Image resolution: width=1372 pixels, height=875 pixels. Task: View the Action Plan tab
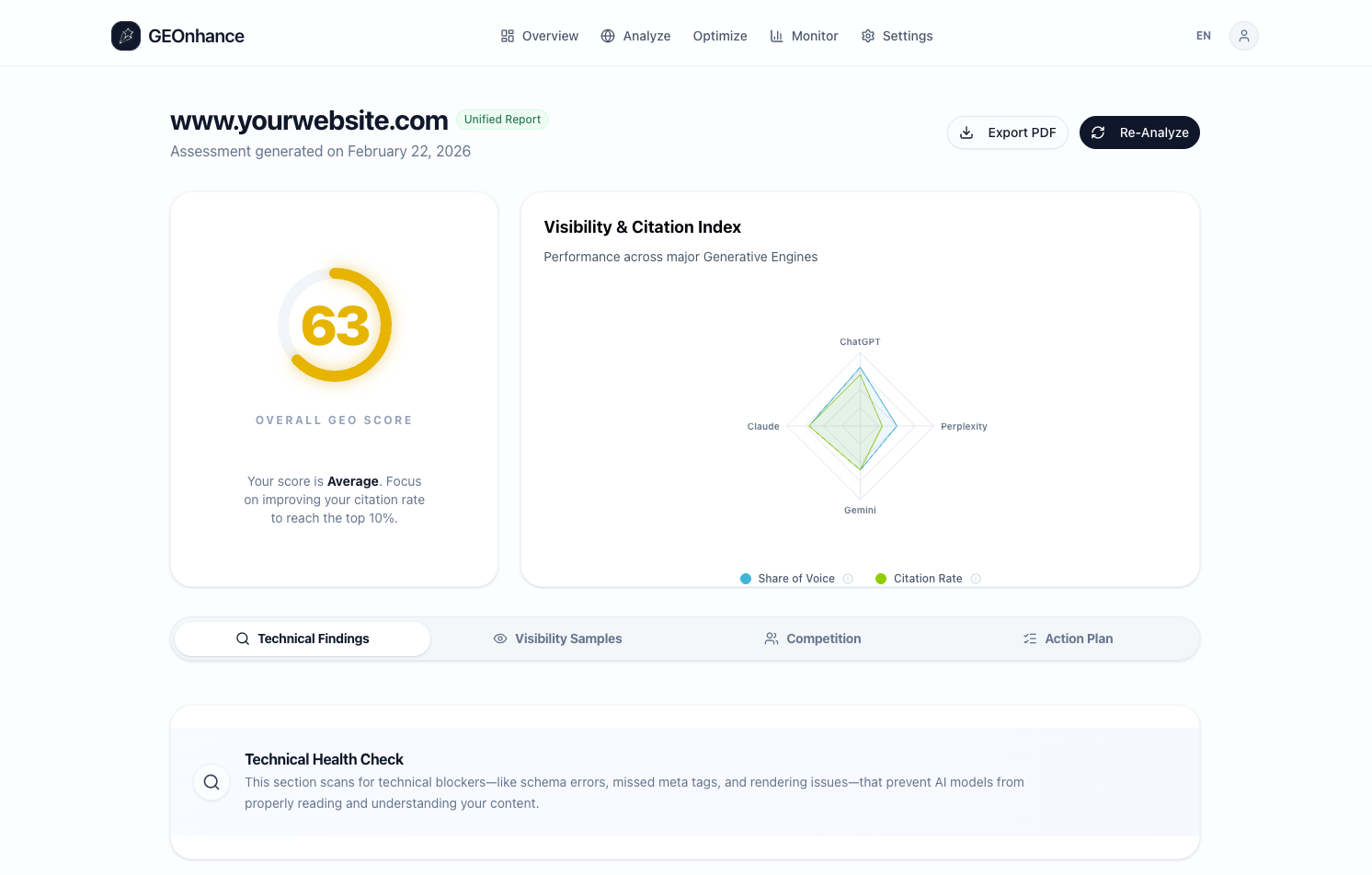1068,638
